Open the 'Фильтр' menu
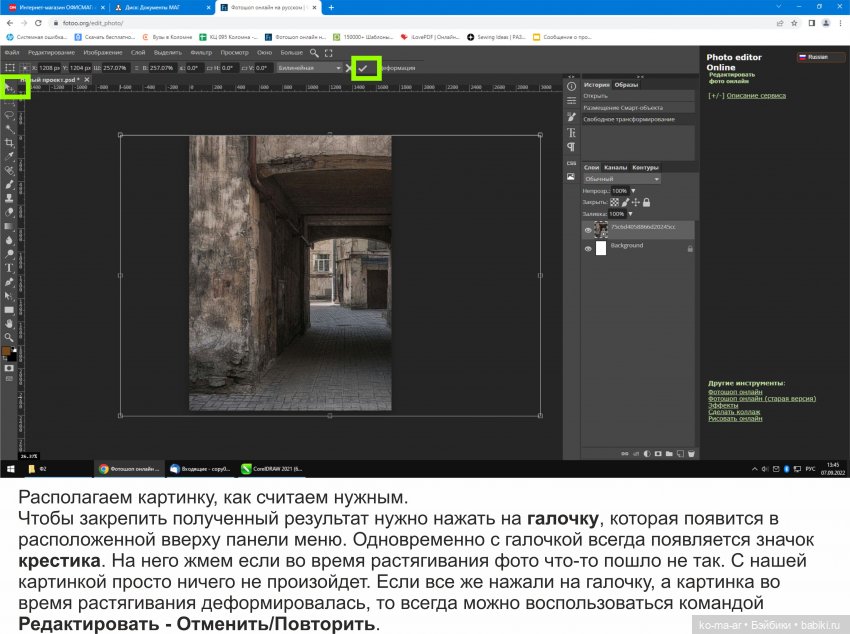 200,52
